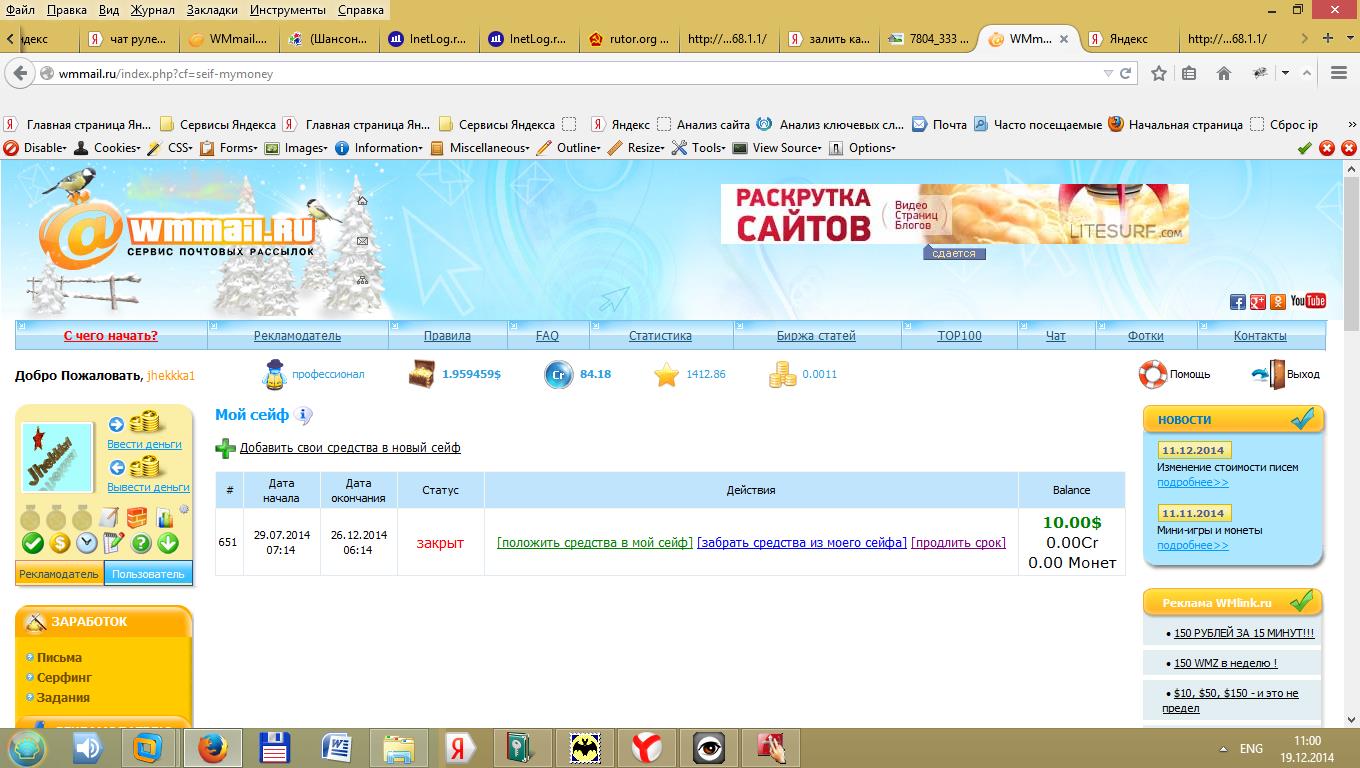Reload the page with the refresh icon
Screen dimensions: 1360x768
click(x=1125, y=73)
